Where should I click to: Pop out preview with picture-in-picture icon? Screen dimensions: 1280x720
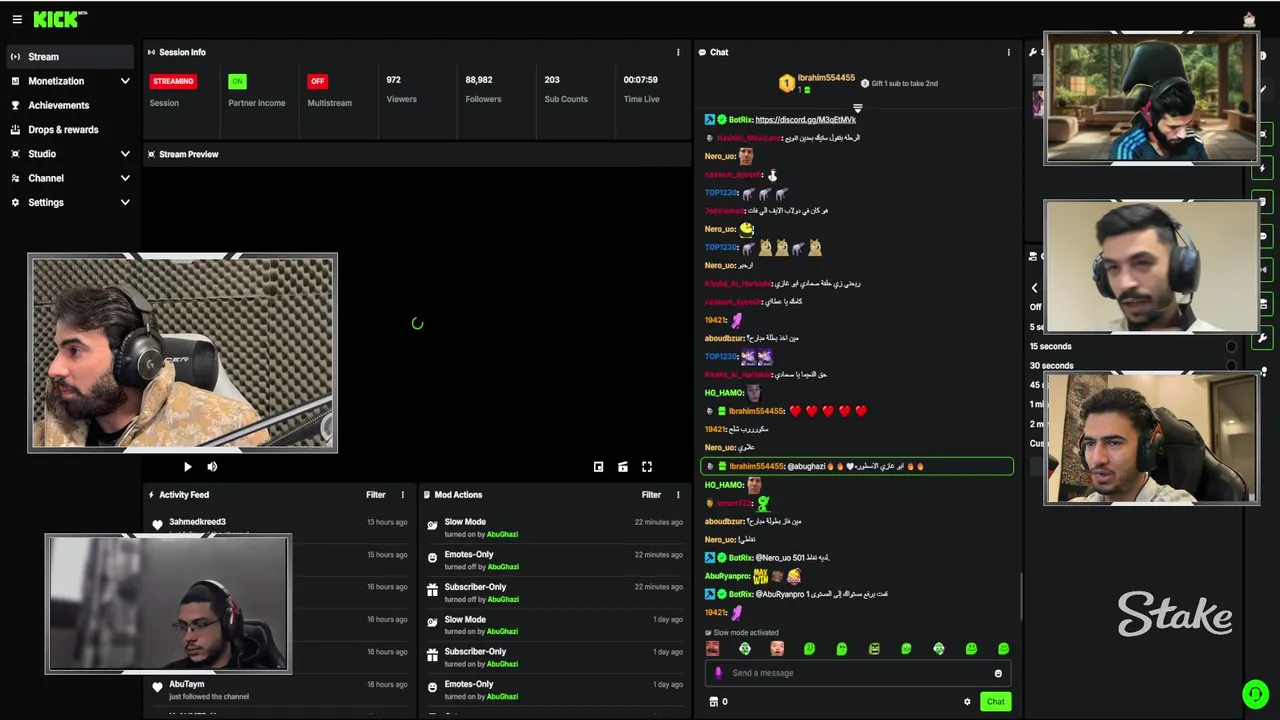(598, 467)
